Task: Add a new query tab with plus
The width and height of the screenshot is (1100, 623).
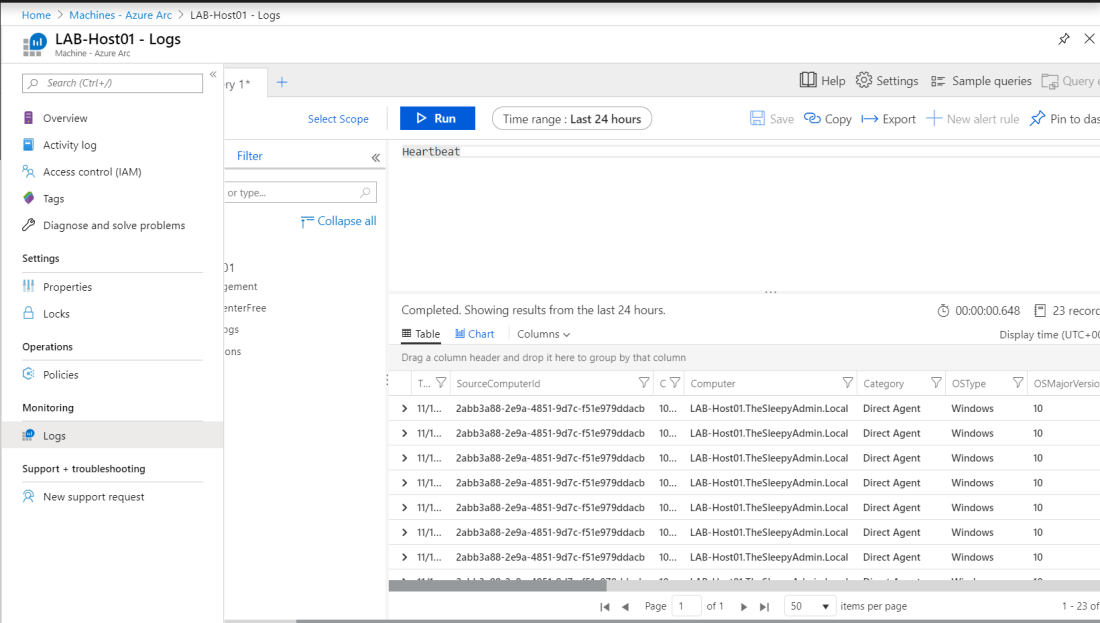Action: pos(282,82)
